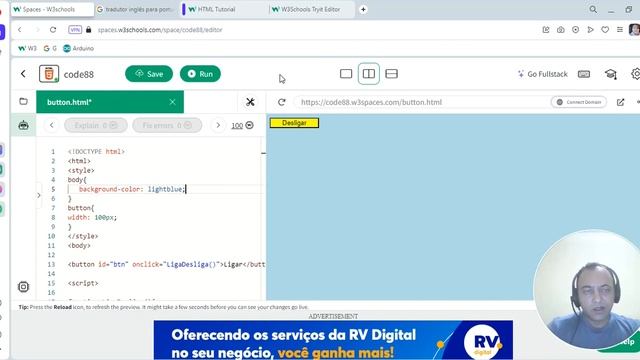640x360 pixels.
Task: Click Connect Domain button
Action: tap(579, 102)
